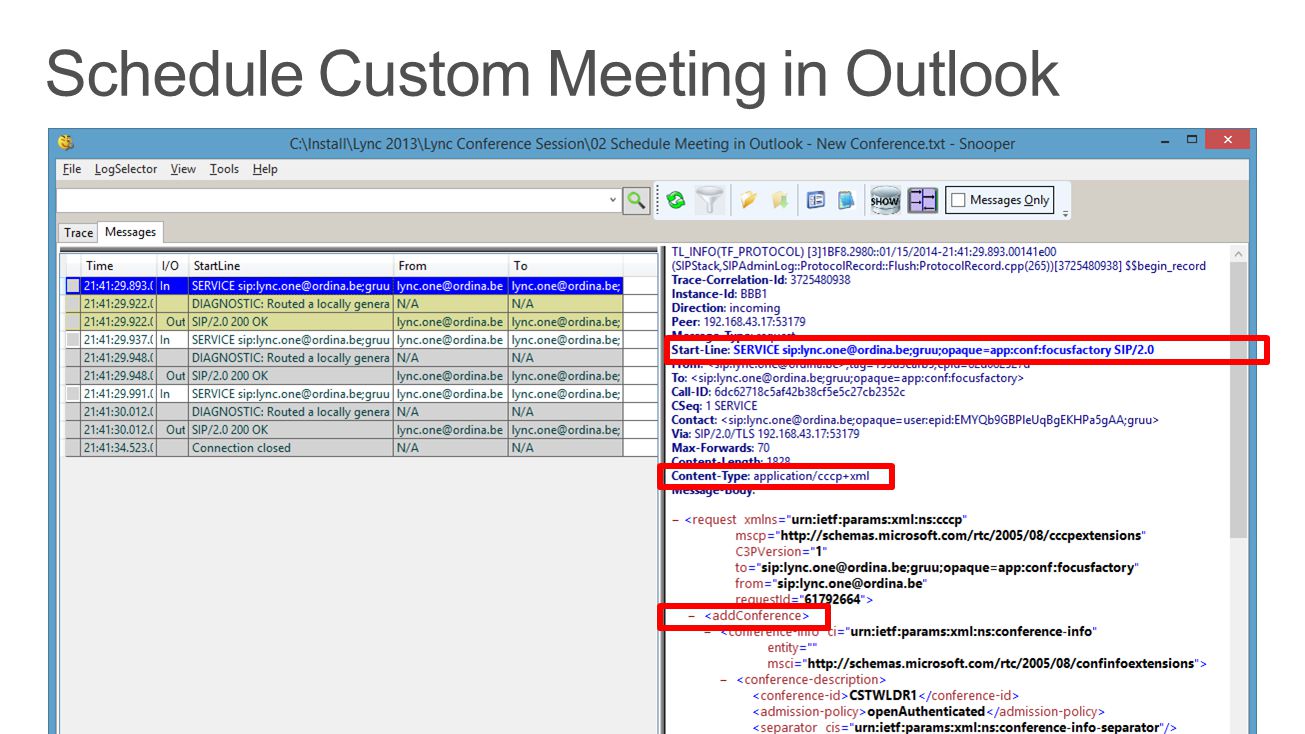Click the Trace-Correlation-Id line
Image resolution: width=1305 pixels, height=734 pixels.
tap(761, 280)
